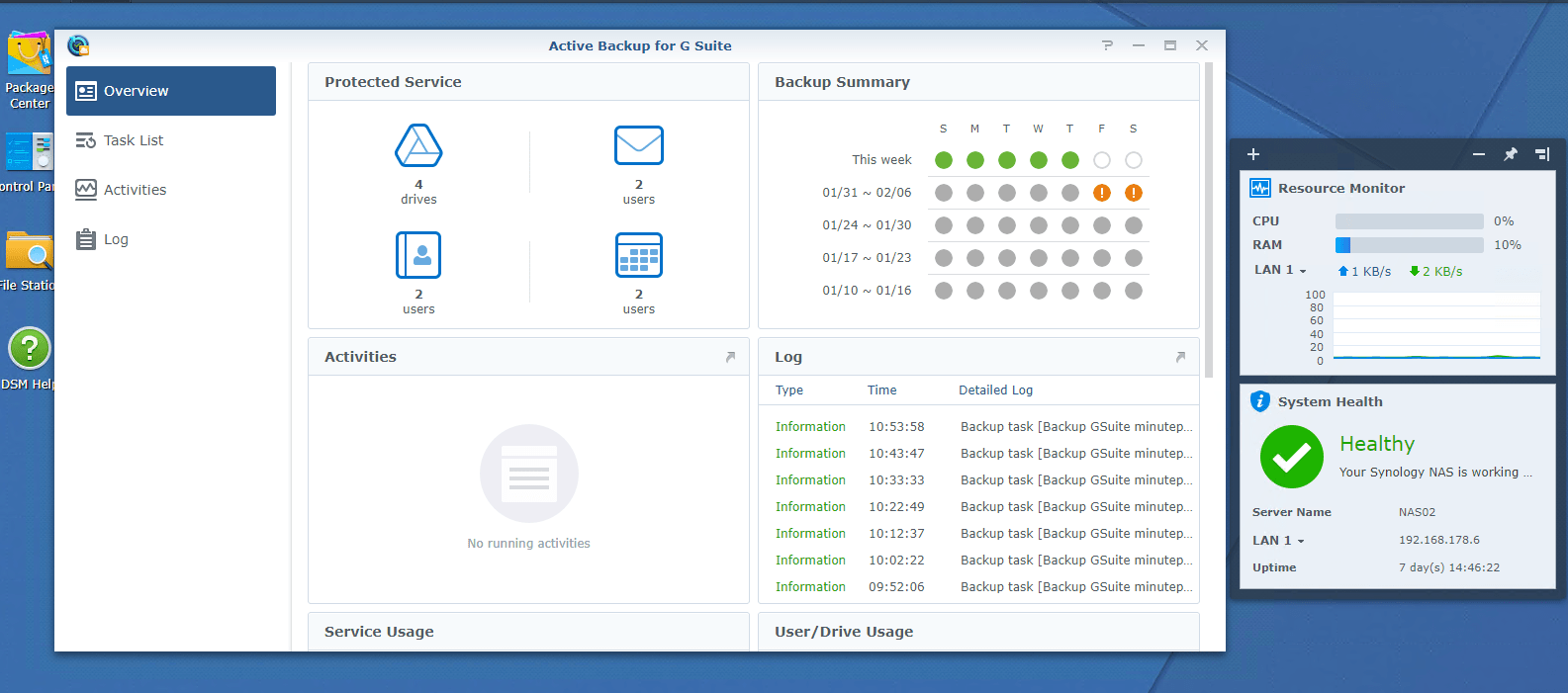1568x693 pixels.
Task: Minimize the widget panel
Action: [x=1478, y=154]
